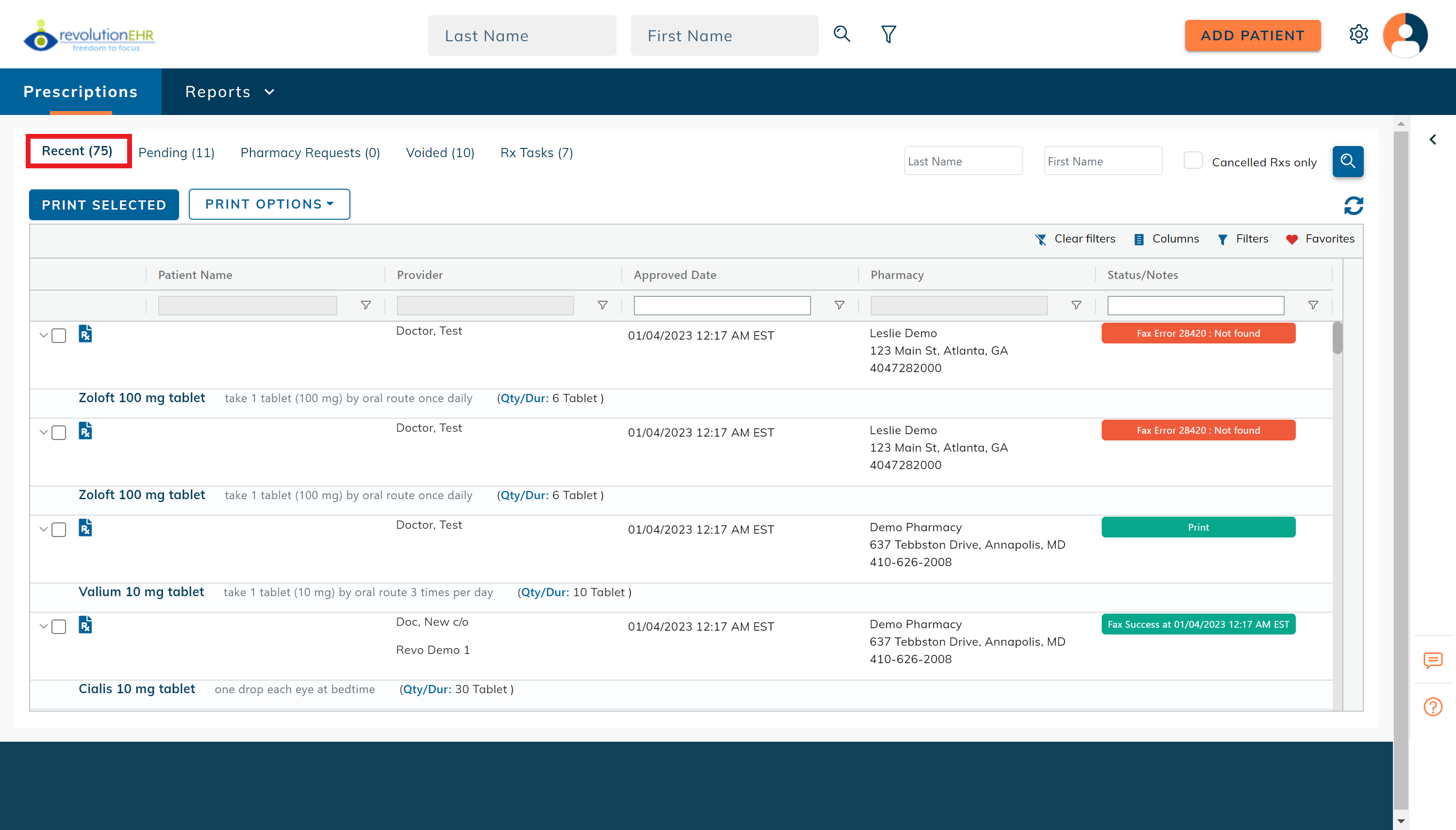
Task: Enable Cancelled Rxs only checkbox
Action: (x=1192, y=161)
